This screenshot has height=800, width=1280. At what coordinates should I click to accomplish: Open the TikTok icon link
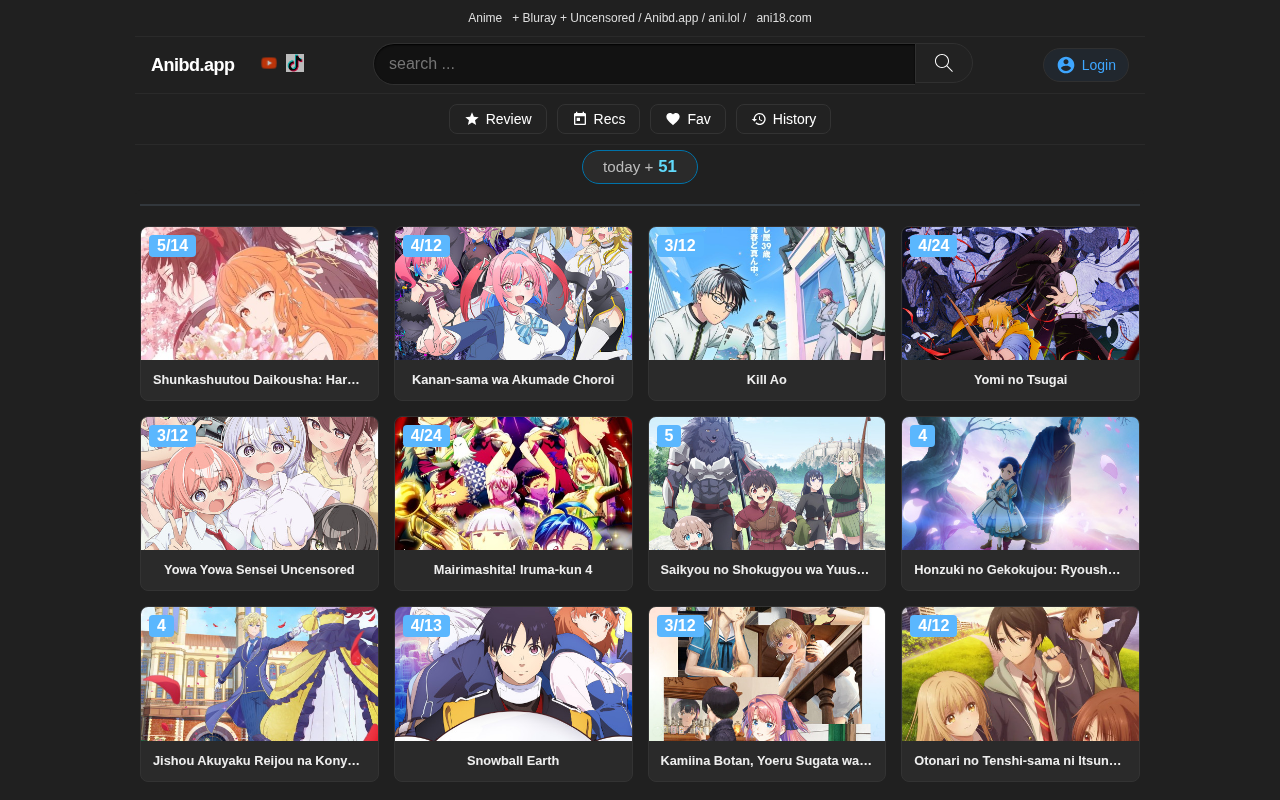(295, 63)
